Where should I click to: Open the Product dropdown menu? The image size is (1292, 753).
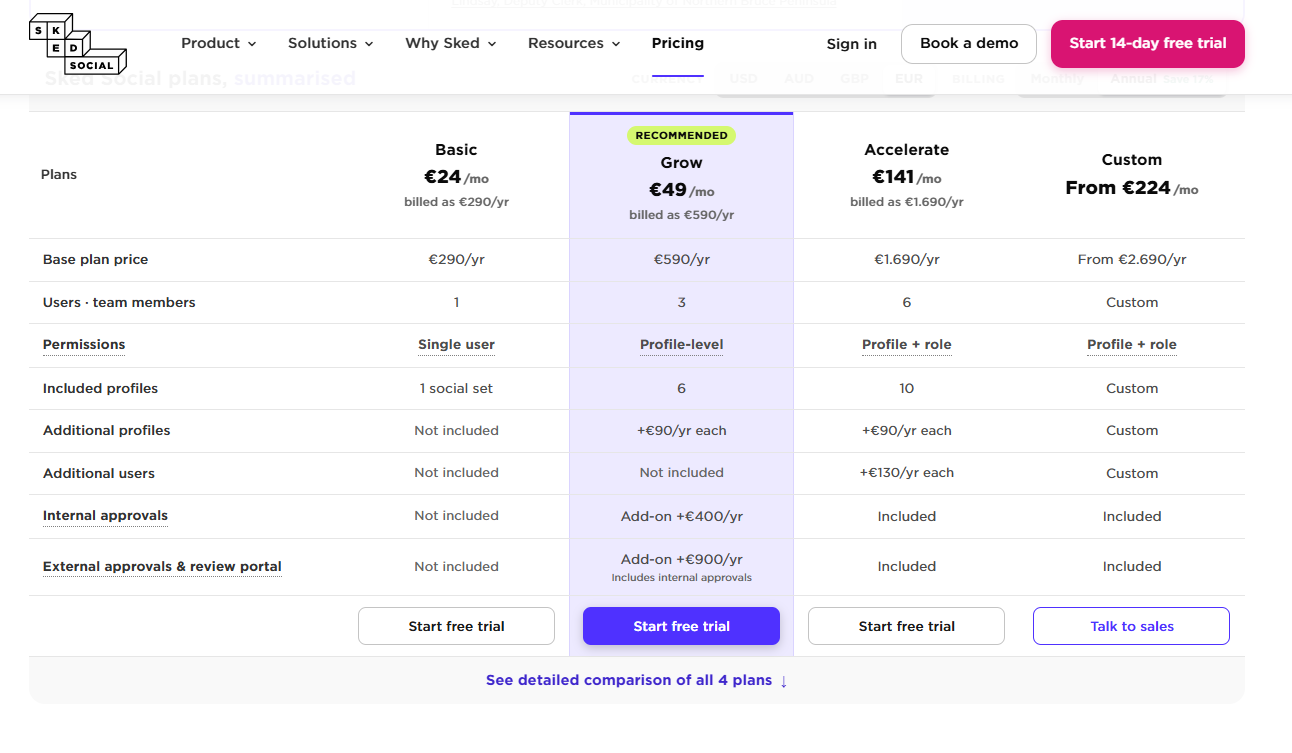click(x=218, y=43)
